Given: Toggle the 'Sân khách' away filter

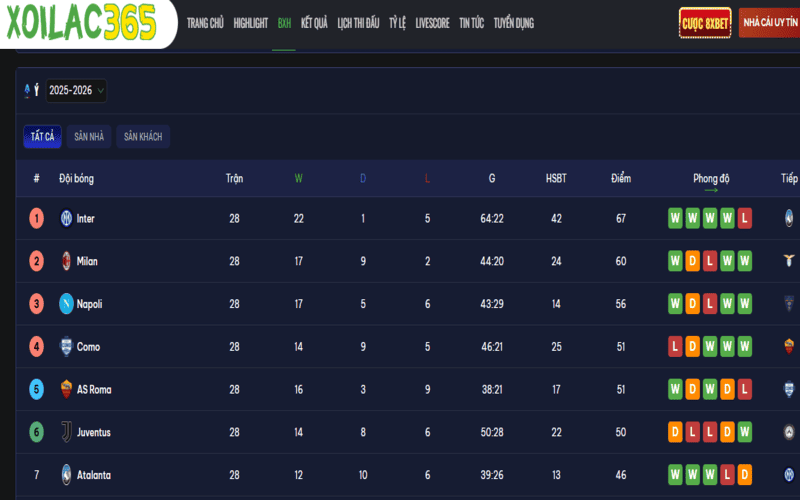Looking at the screenshot, I should tap(143, 137).
